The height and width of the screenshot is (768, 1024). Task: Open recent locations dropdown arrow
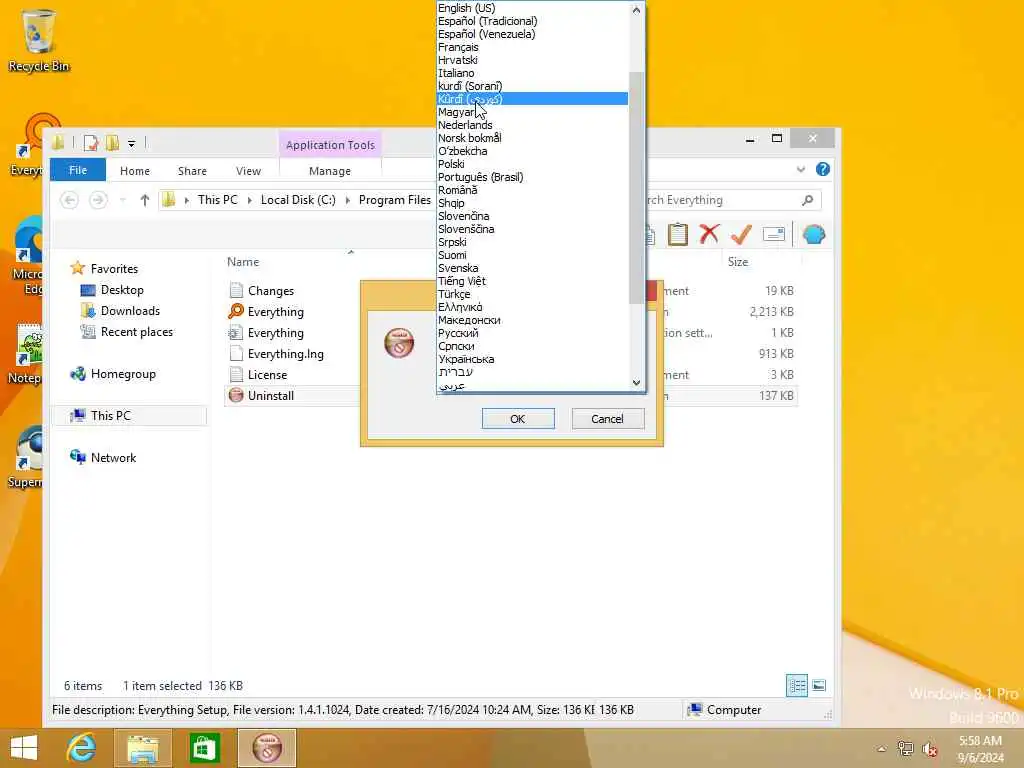pos(122,200)
